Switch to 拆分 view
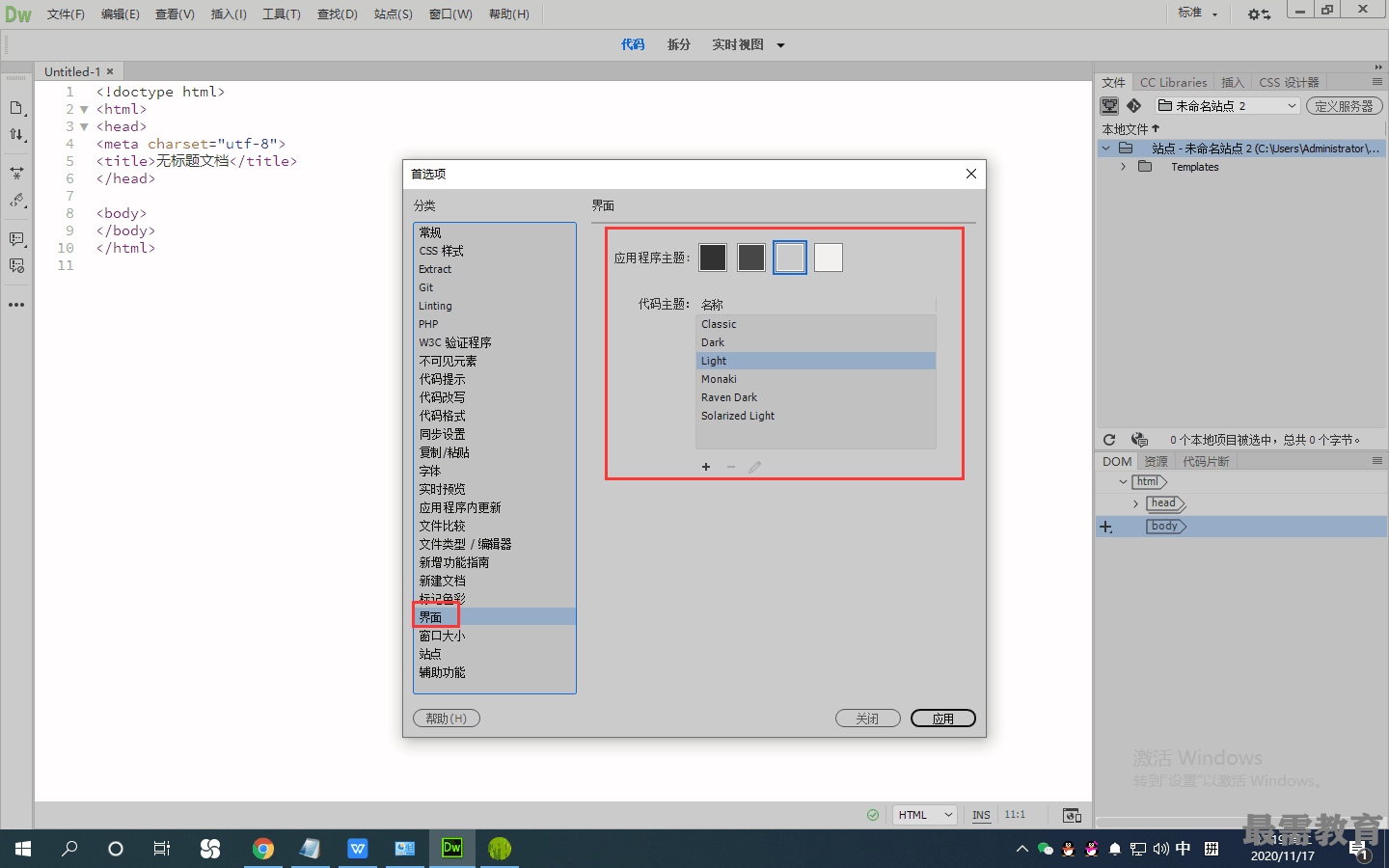 (679, 45)
